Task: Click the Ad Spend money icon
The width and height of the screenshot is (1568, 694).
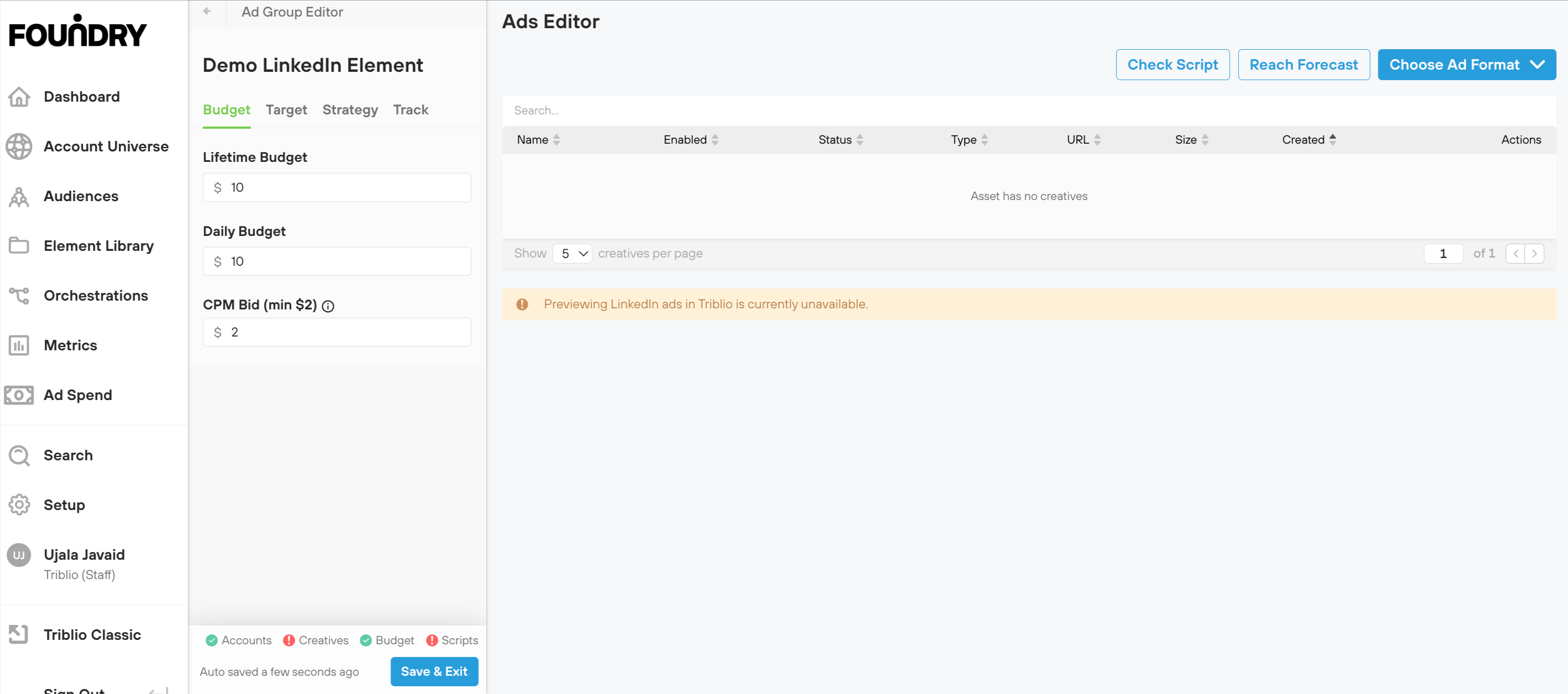Action: click(x=19, y=396)
